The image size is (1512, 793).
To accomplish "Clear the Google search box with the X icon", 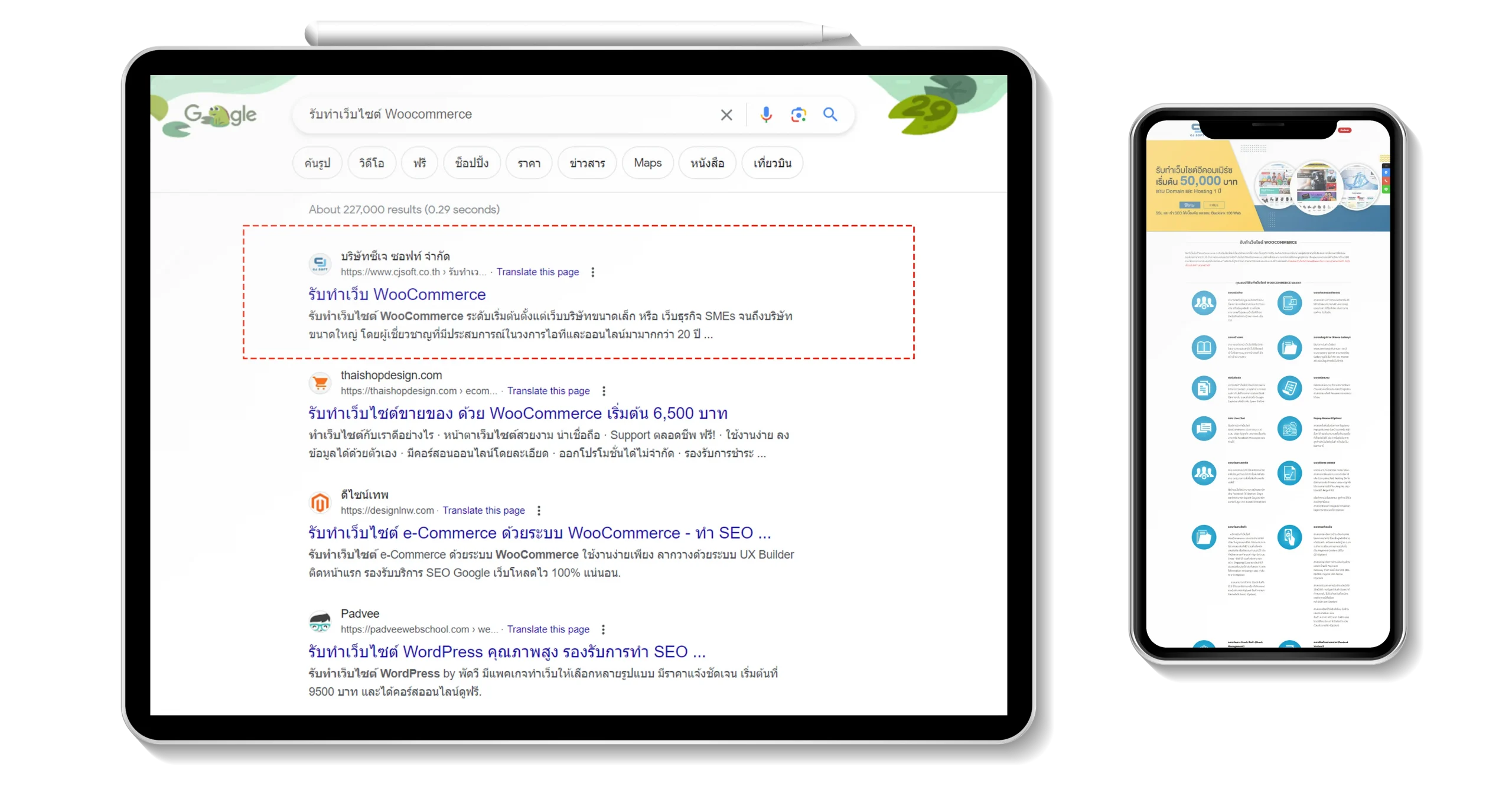I will tap(726, 115).
